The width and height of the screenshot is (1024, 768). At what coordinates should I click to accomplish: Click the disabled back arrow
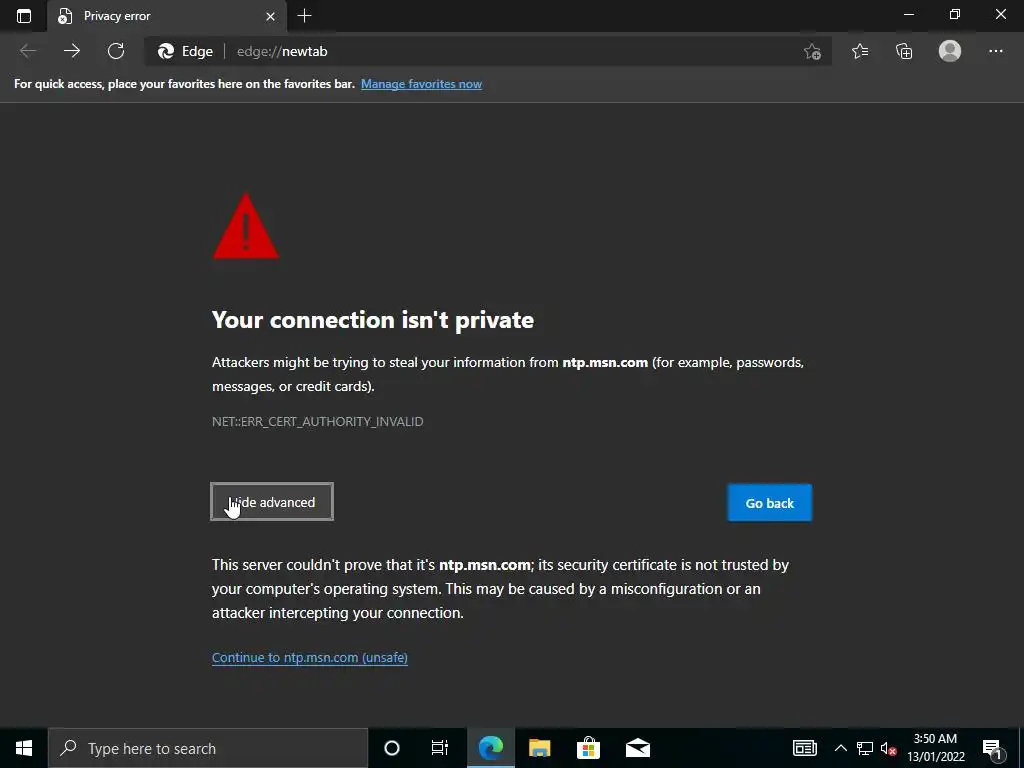click(28, 51)
